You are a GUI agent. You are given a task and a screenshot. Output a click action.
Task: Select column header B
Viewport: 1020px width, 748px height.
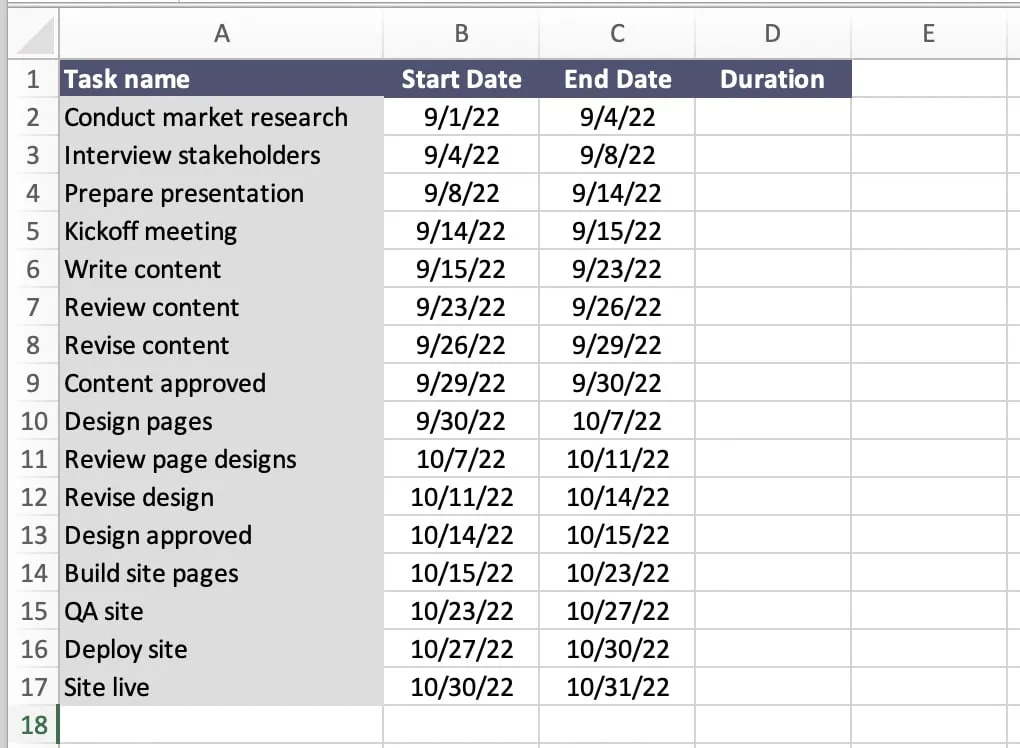[460, 33]
